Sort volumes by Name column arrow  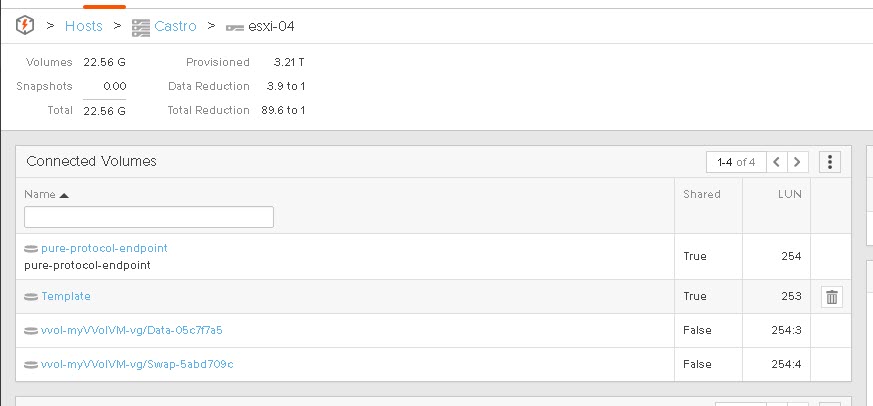point(63,195)
